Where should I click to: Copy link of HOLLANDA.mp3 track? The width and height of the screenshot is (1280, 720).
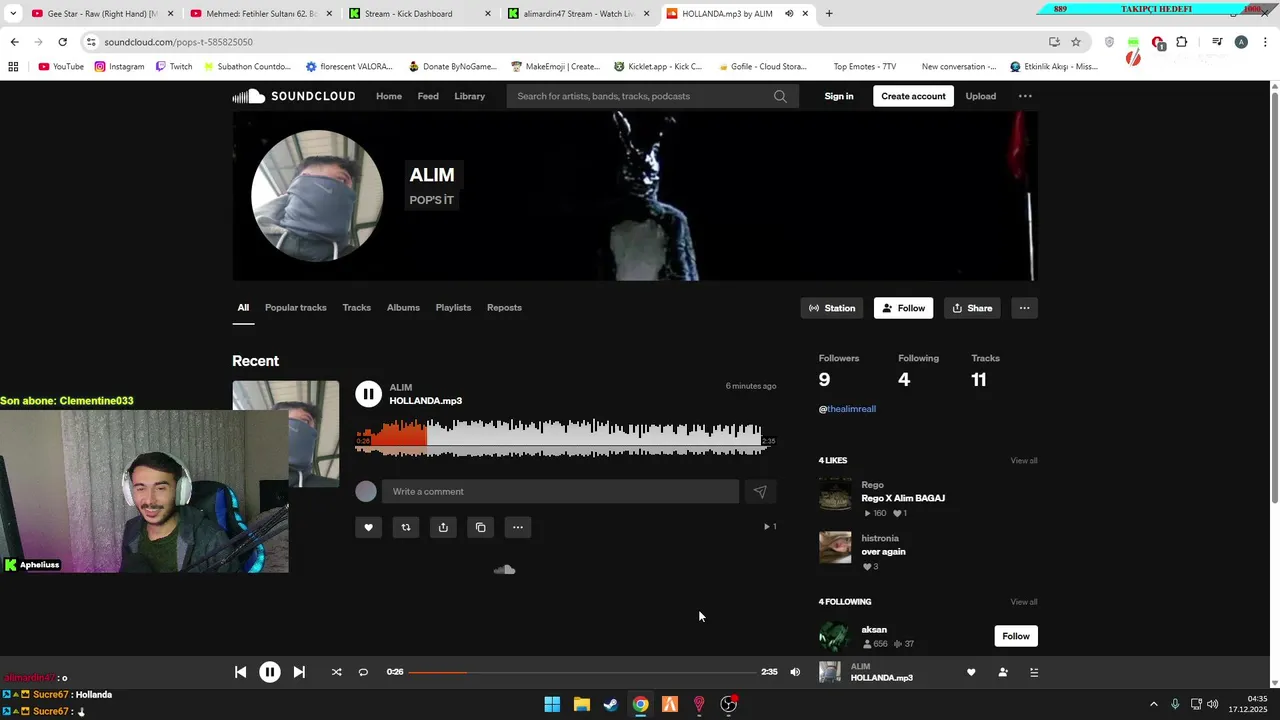481,527
